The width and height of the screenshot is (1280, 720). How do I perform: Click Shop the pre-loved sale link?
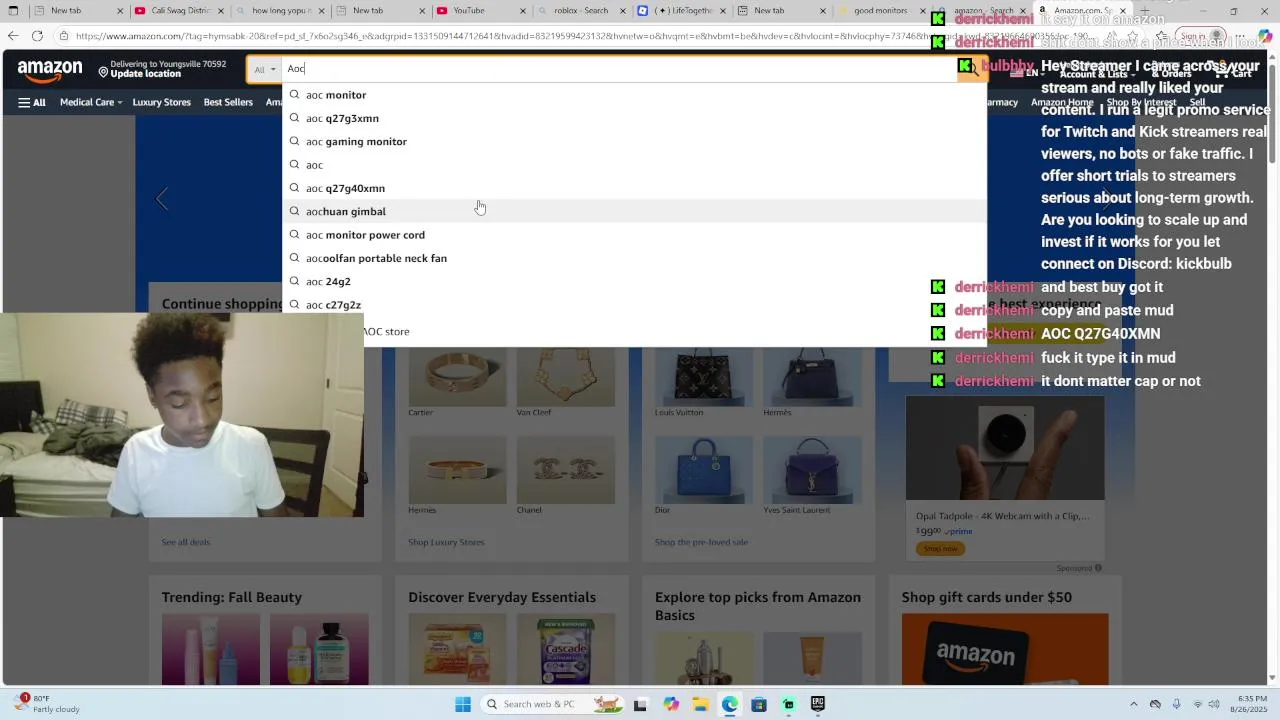tap(701, 542)
